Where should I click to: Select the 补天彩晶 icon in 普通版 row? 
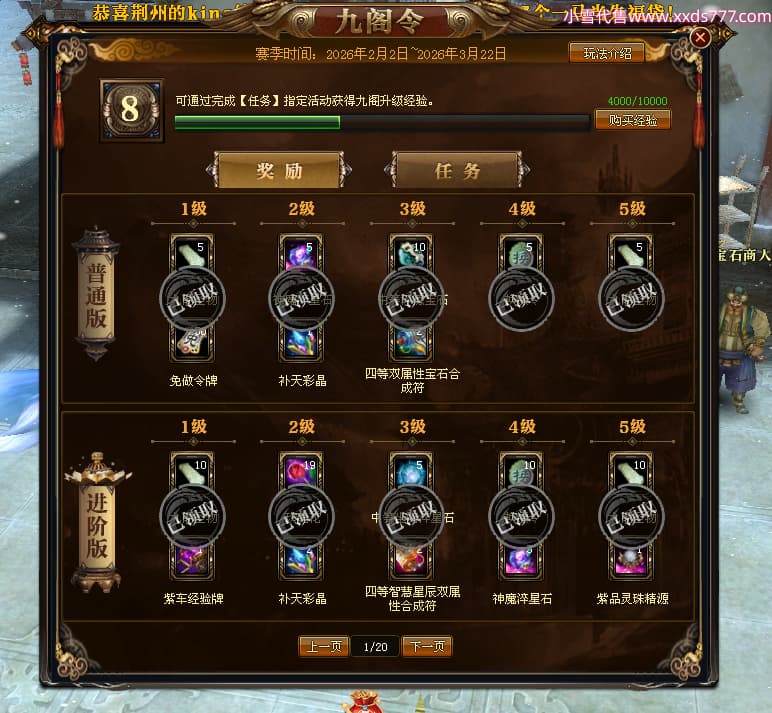(x=302, y=343)
